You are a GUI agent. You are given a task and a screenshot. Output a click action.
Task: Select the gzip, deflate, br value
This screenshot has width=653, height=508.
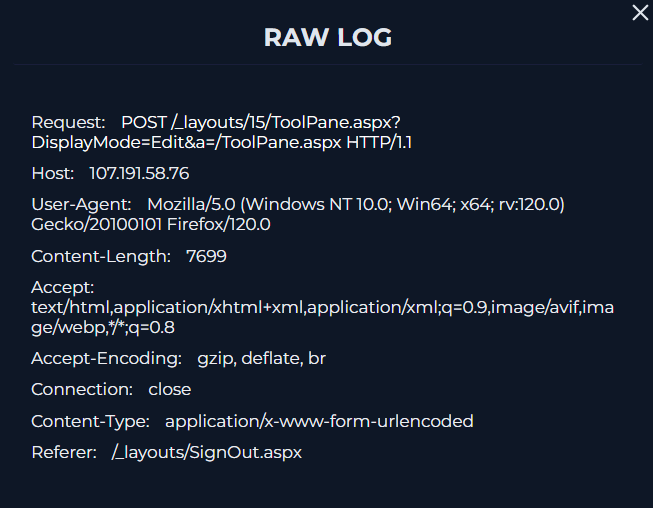coord(261,358)
